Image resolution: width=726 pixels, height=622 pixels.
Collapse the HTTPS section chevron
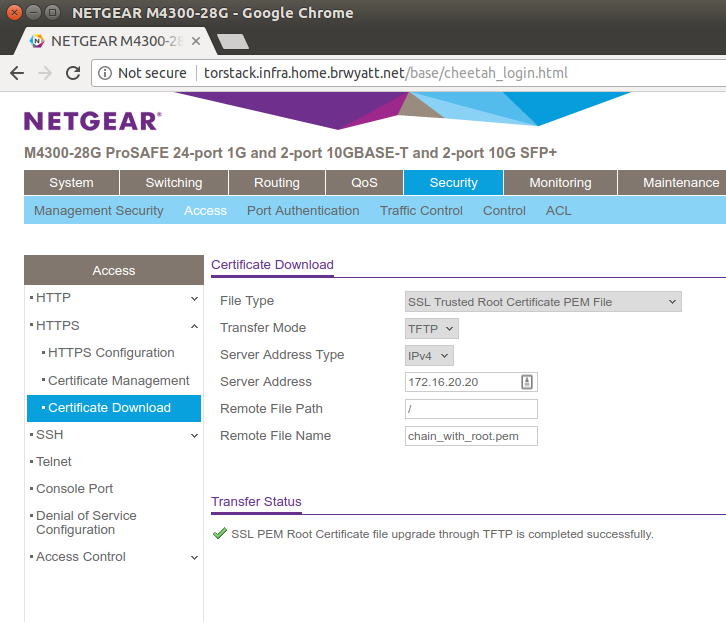tap(194, 327)
